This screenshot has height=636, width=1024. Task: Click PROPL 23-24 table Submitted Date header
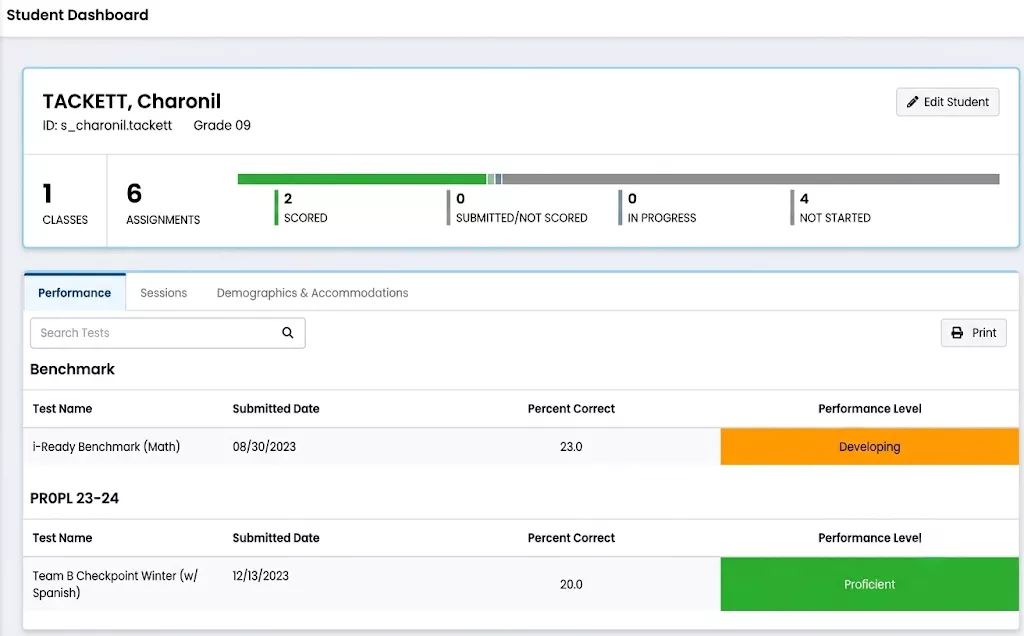pos(276,538)
